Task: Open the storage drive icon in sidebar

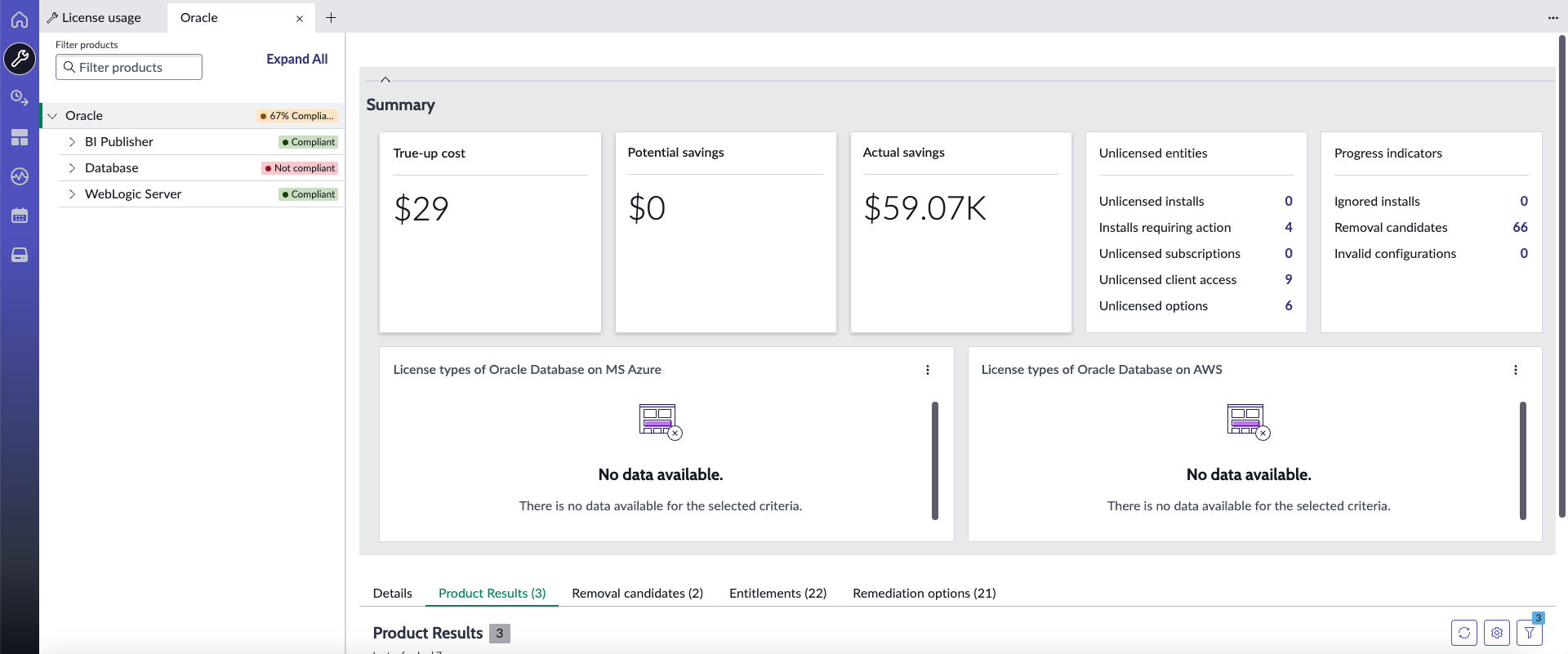Action: point(20,255)
